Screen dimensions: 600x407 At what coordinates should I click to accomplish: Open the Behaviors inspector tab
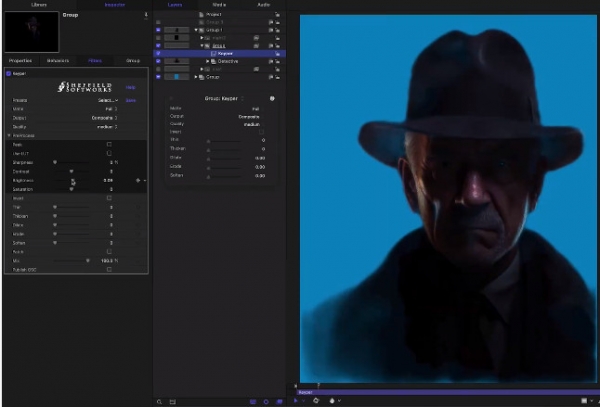(58, 61)
